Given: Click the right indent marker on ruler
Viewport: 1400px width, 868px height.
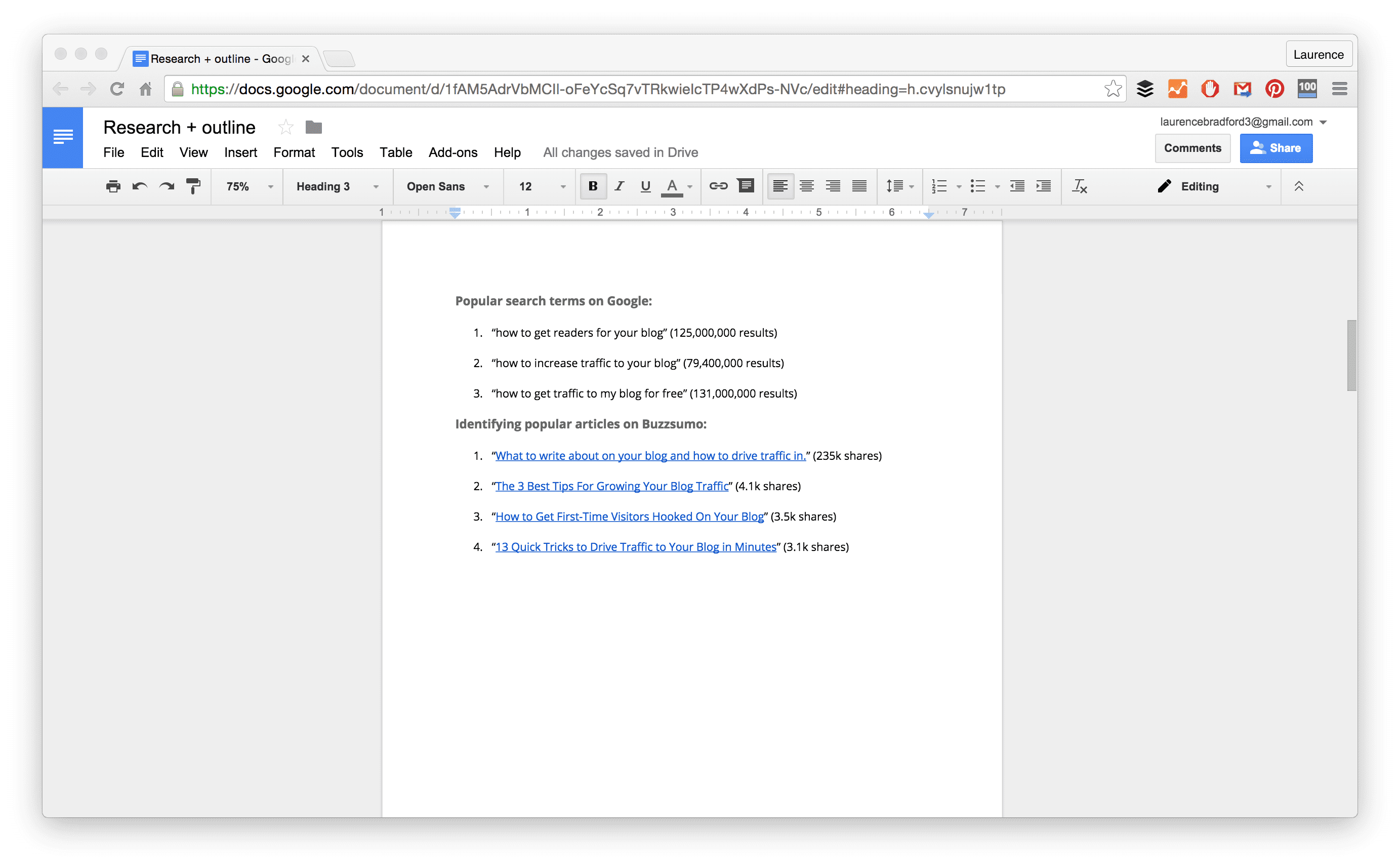Looking at the screenshot, I should point(928,214).
